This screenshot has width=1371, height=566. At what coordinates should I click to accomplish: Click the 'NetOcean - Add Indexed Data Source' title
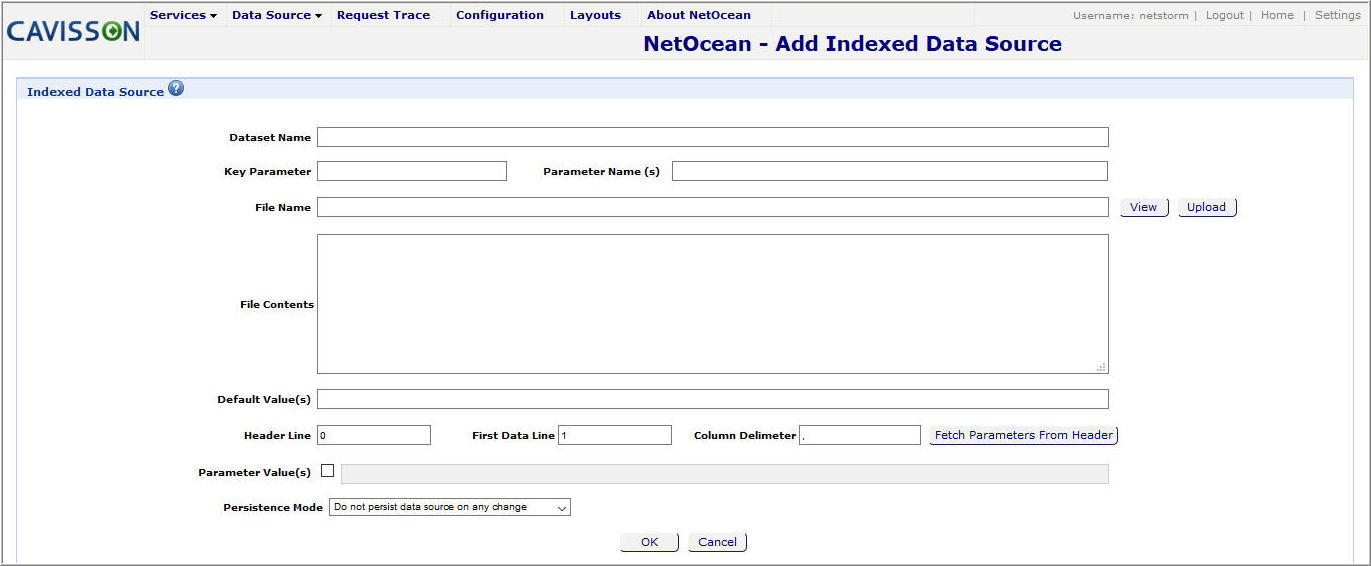[x=853, y=44]
